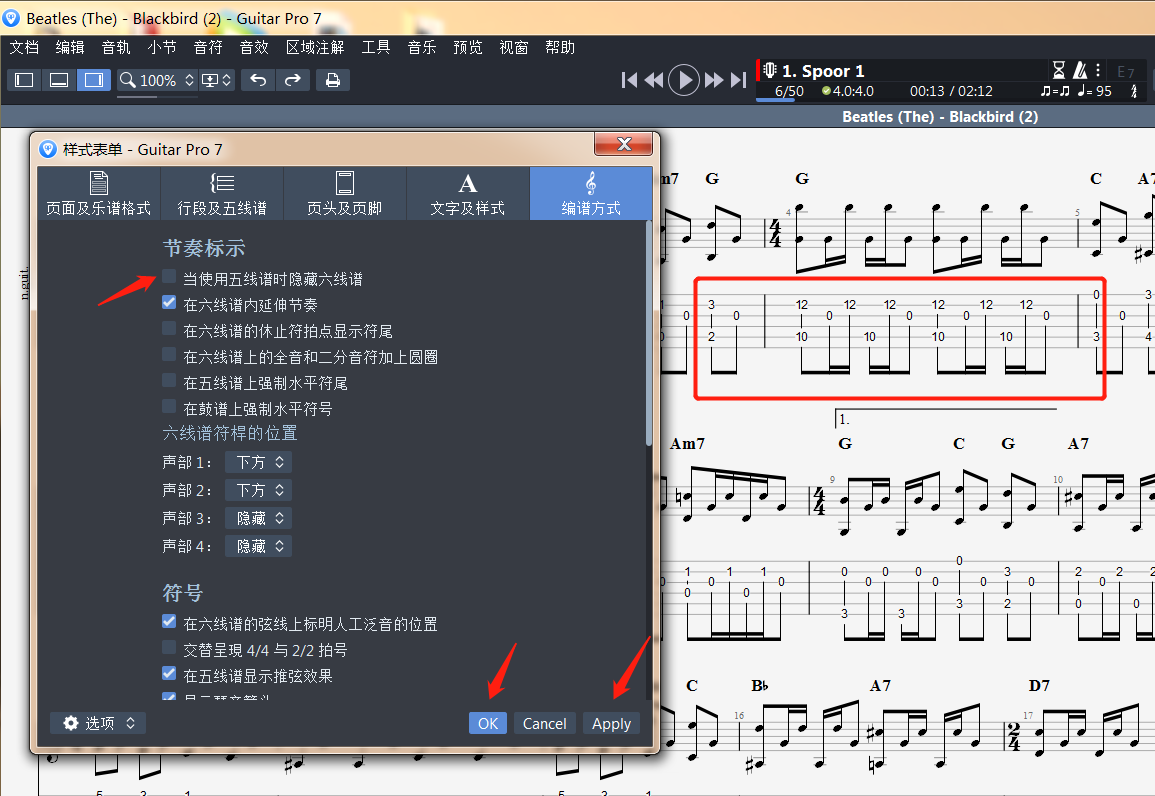The width and height of the screenshot is (1155, 796).
Task: Open the 声部 1 position dropdown
Action: 258,462
